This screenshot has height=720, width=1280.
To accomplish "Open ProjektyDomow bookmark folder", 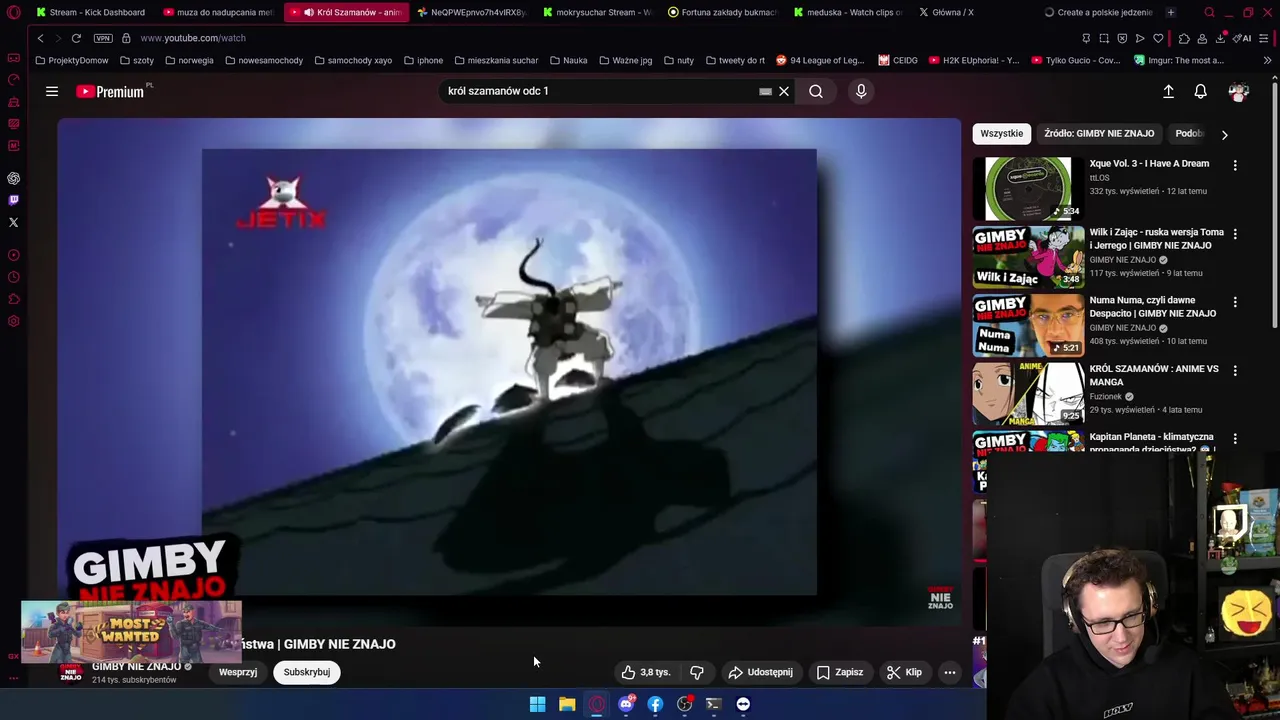I will pos(72,60).
